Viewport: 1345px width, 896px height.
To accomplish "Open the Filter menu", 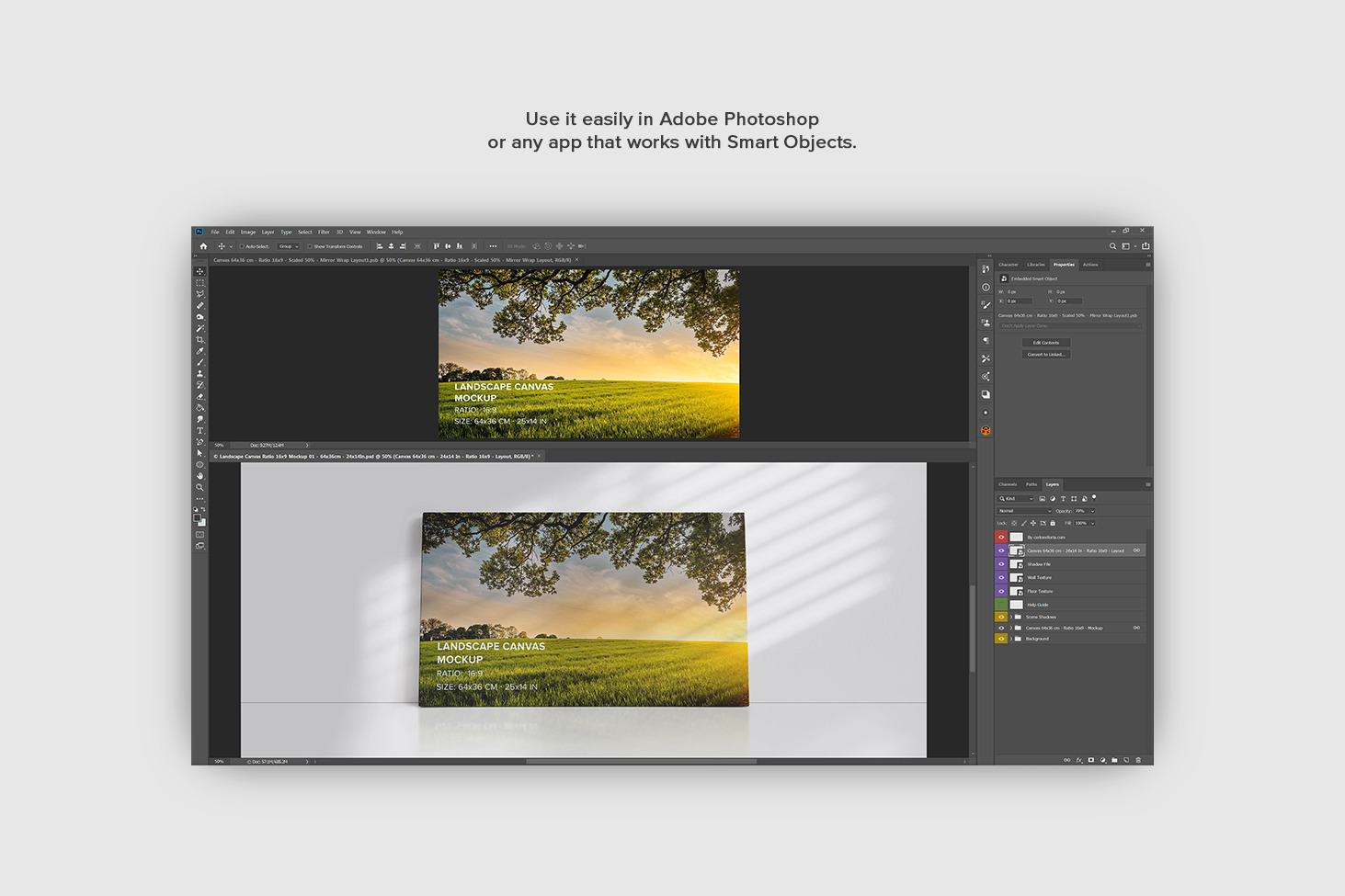I will 324,233.
